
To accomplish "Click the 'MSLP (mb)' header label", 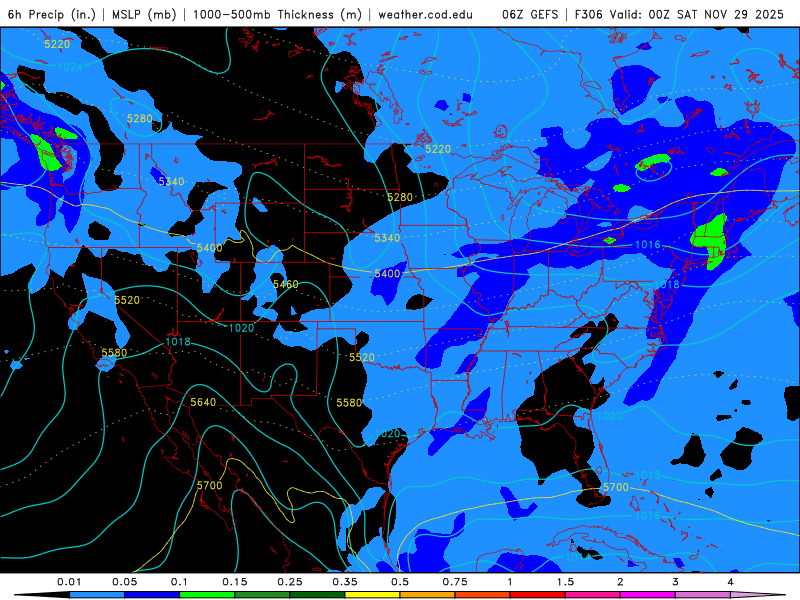I will [144, 14].
